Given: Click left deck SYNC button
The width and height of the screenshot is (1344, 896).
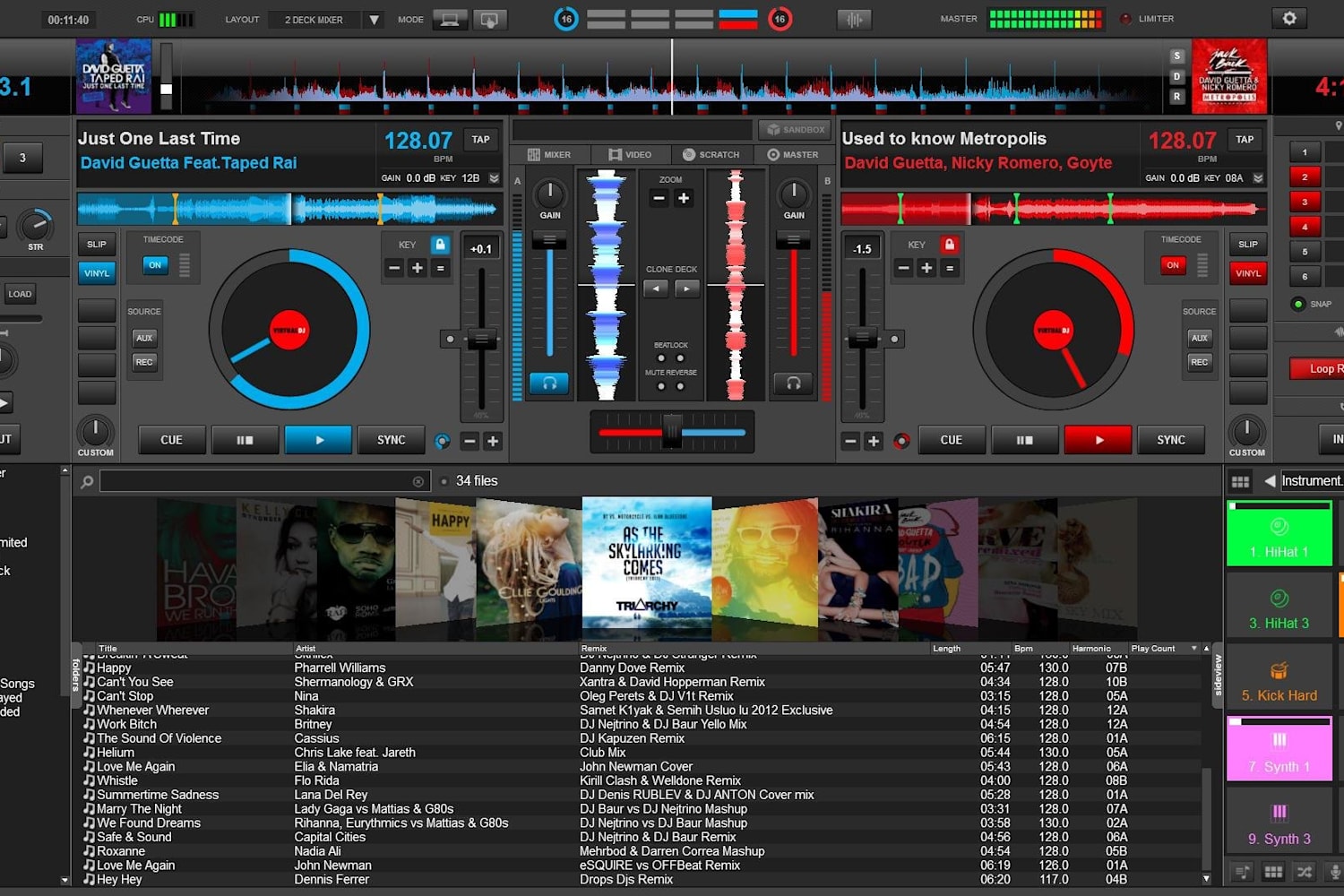Looking at the screenshot, I should point(392,440).
